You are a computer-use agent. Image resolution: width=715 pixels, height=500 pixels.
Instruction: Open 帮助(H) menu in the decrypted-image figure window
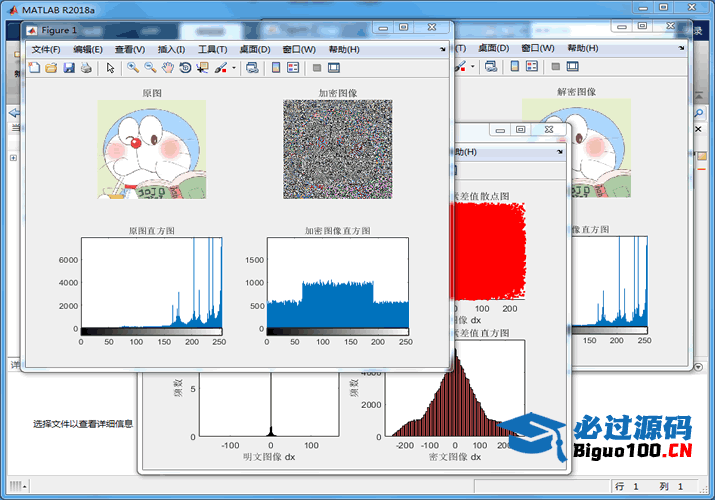tap(583, 48)
